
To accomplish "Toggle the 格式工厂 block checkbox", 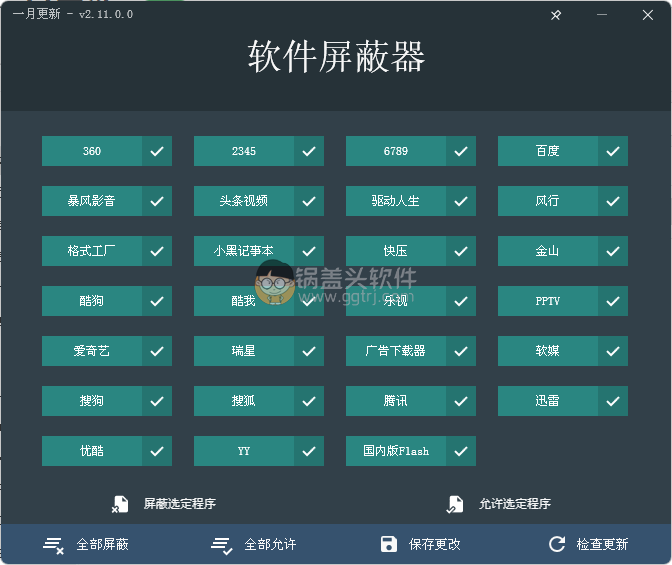I will point(157,251).
